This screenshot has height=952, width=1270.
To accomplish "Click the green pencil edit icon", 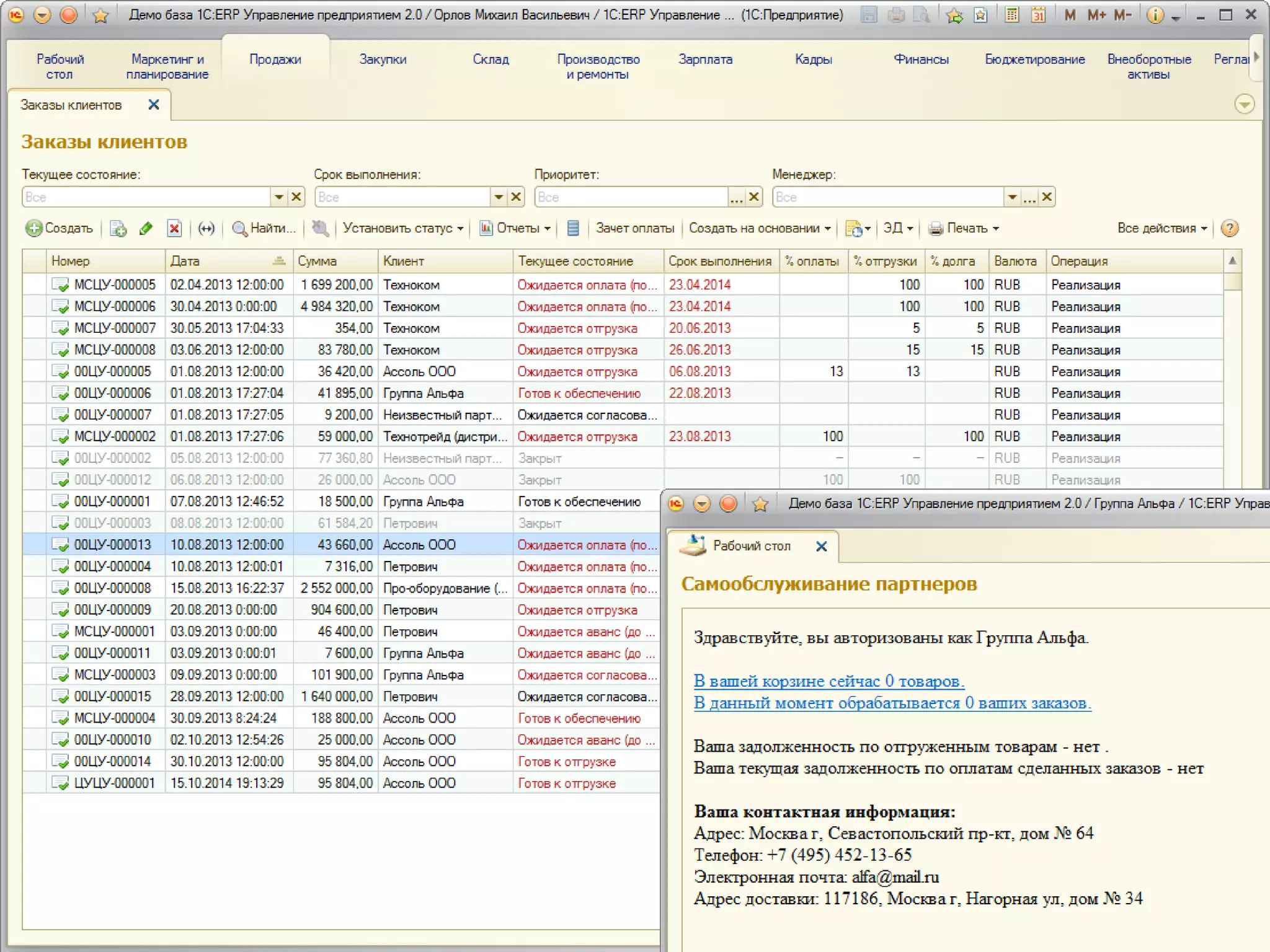I will [146, 229].
